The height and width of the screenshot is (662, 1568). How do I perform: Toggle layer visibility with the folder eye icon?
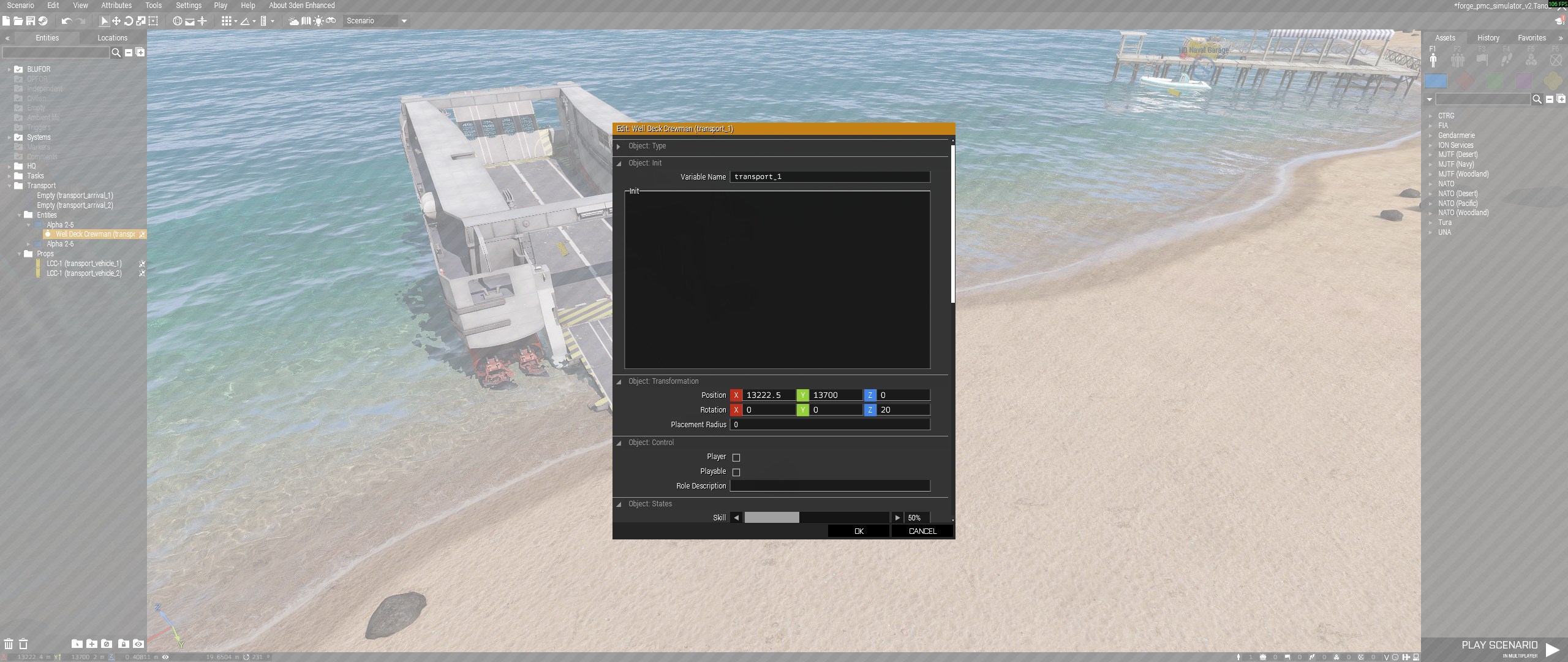pos(138,643)
